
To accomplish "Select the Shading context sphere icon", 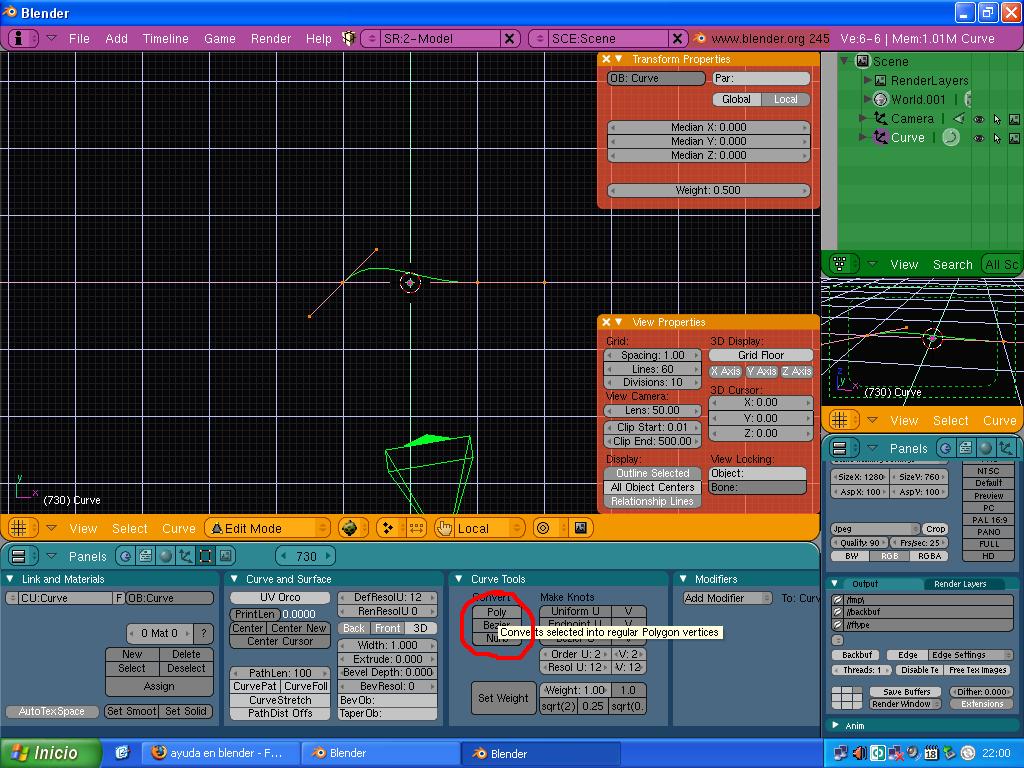I will pos(166,556).
